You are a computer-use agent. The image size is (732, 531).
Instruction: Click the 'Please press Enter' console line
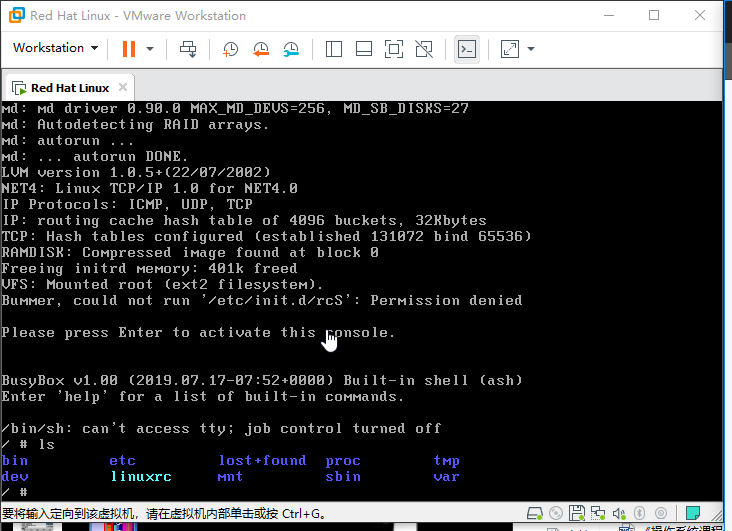pos(198,333)
